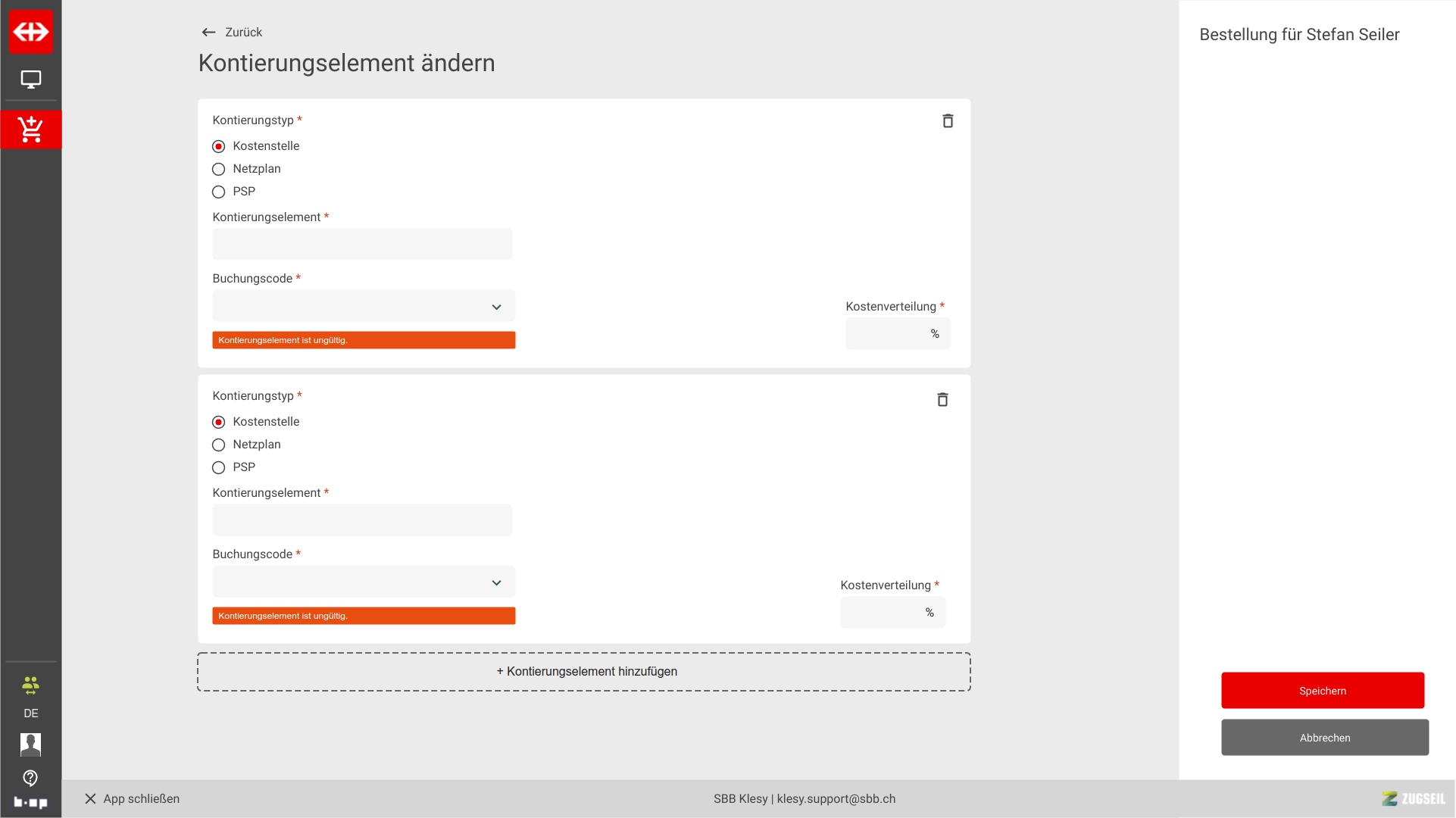The height and width of the screenshot is (818, 1456).
Task: Go back using the Zurück link
Action: 233,33
